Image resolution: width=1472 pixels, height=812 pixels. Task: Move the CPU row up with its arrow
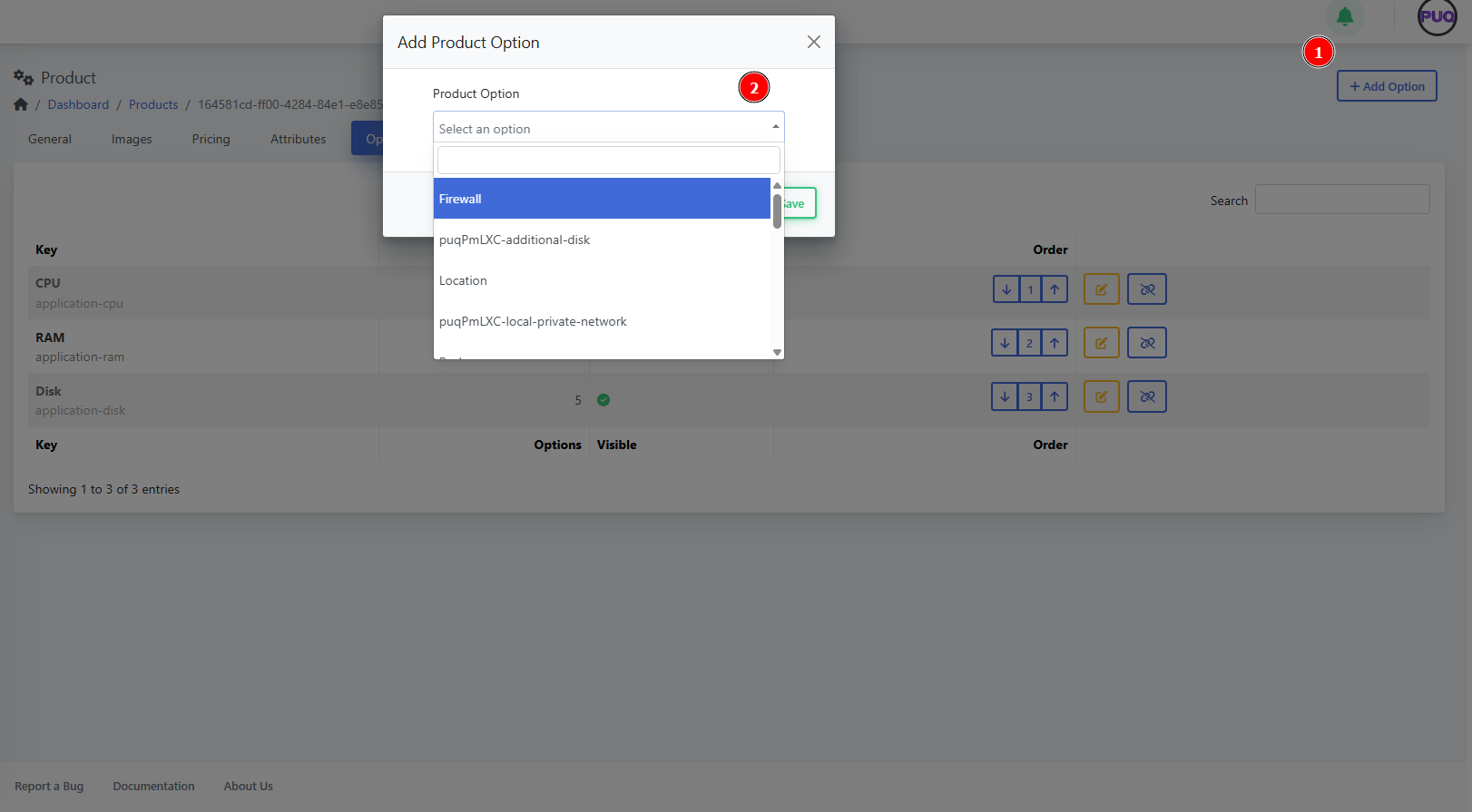tap(1055, 289)
